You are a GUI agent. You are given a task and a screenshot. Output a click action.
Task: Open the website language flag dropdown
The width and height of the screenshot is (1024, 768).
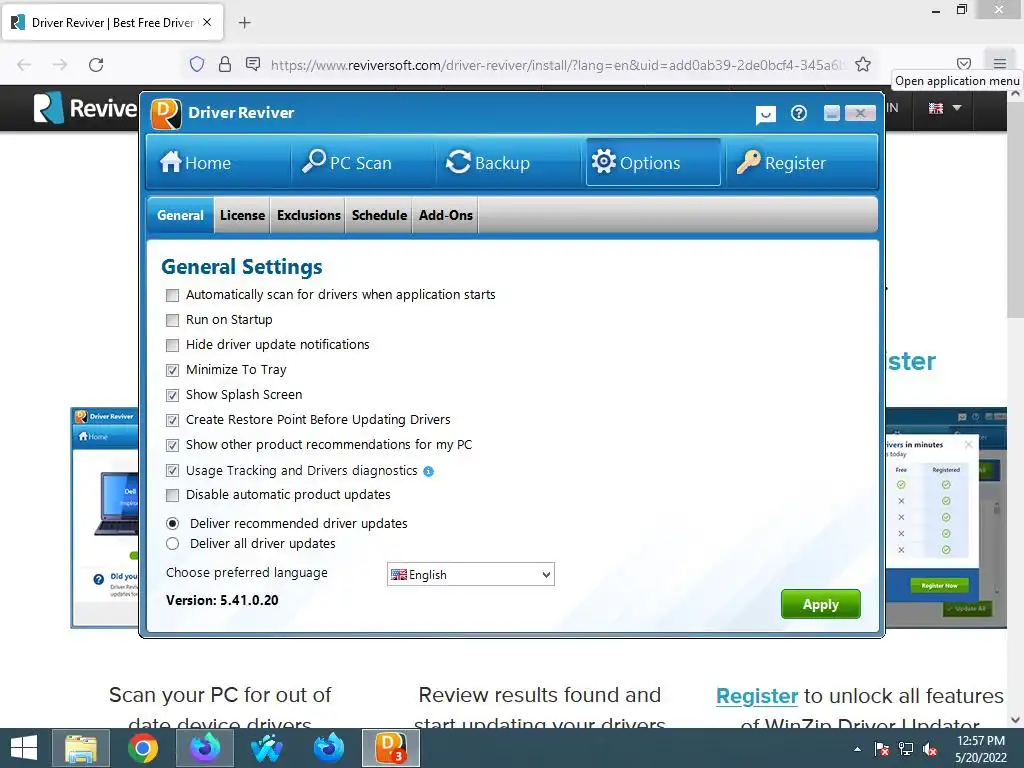(945, 108)
